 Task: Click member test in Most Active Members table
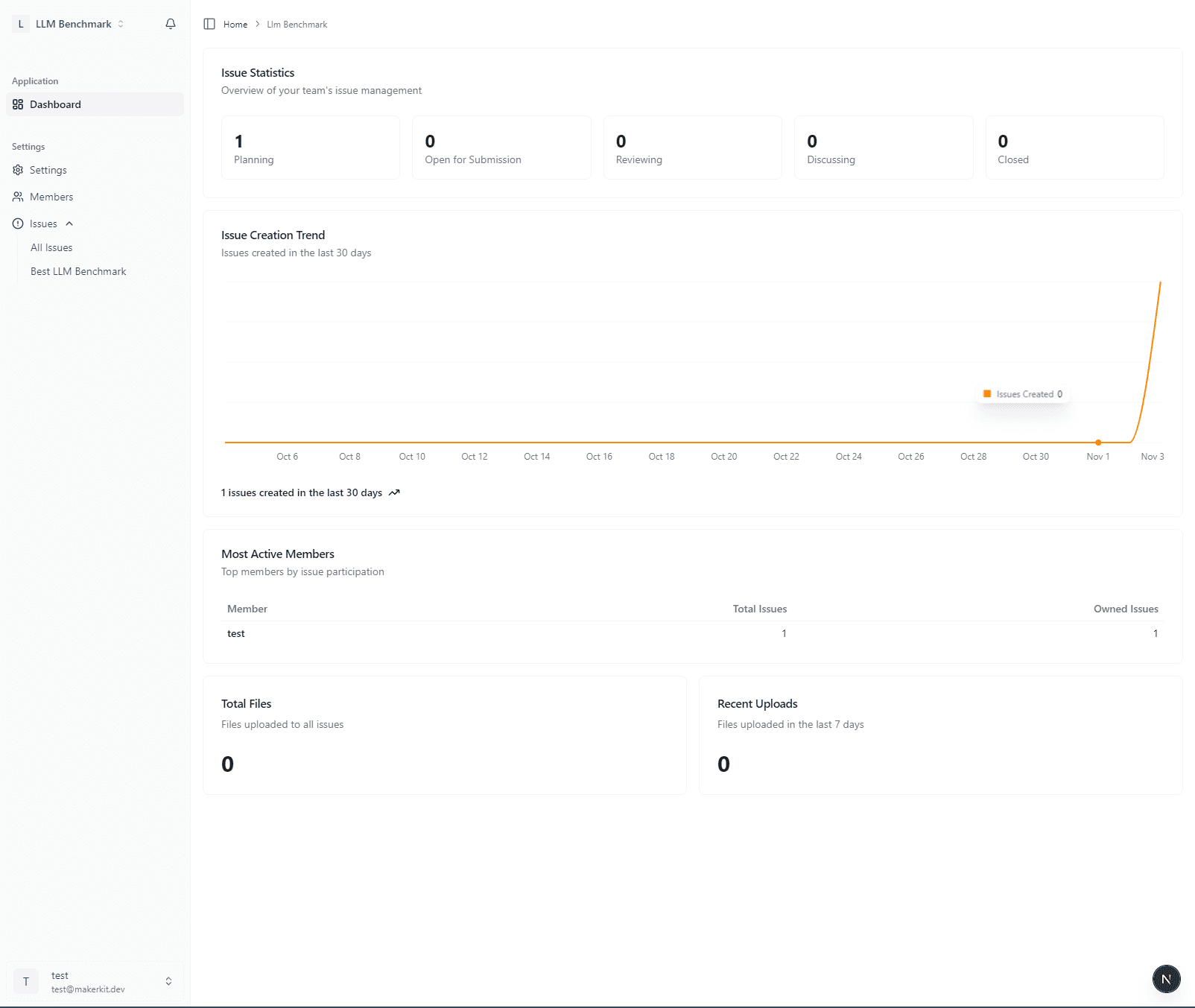pos(236,633)
